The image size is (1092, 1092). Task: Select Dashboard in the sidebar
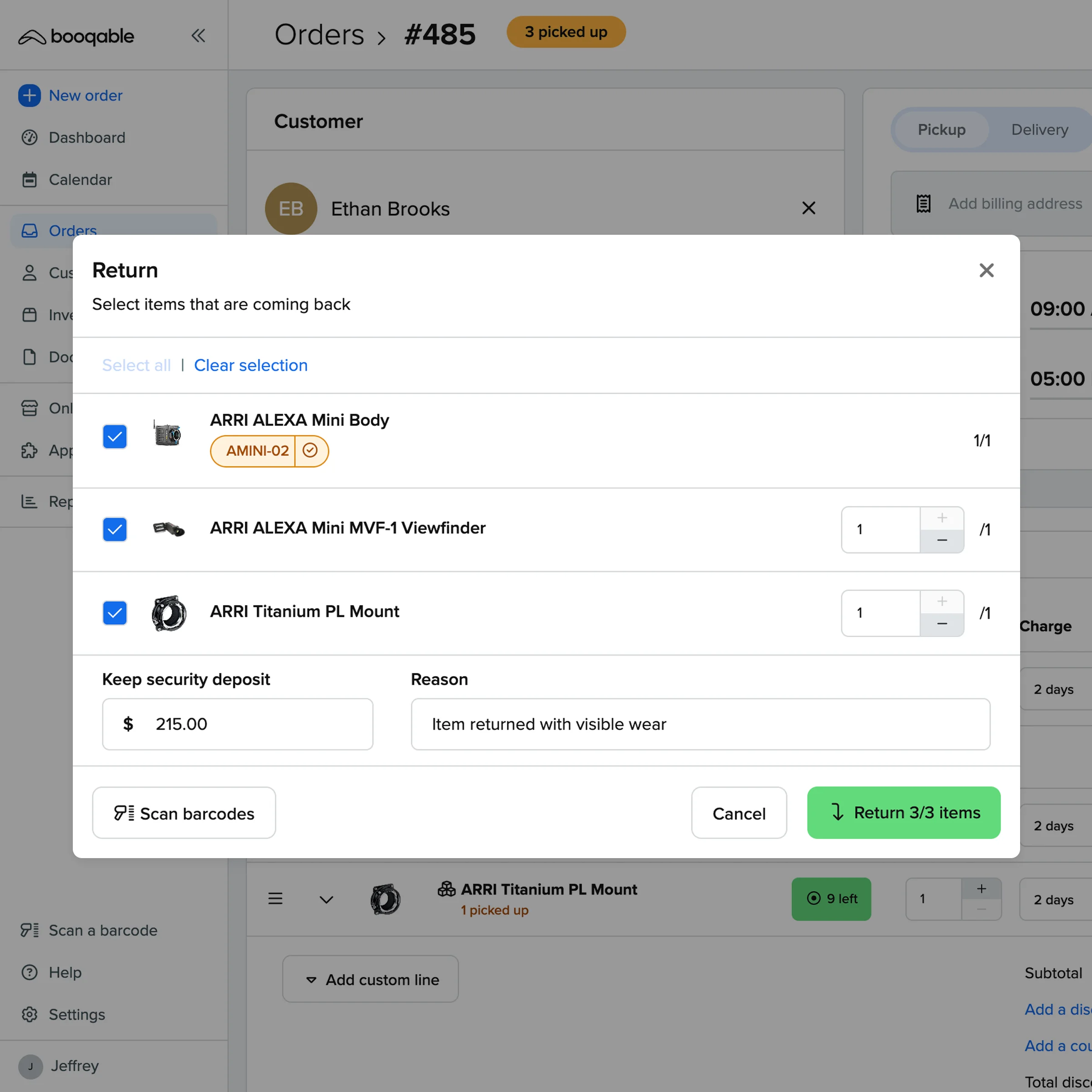86,137
